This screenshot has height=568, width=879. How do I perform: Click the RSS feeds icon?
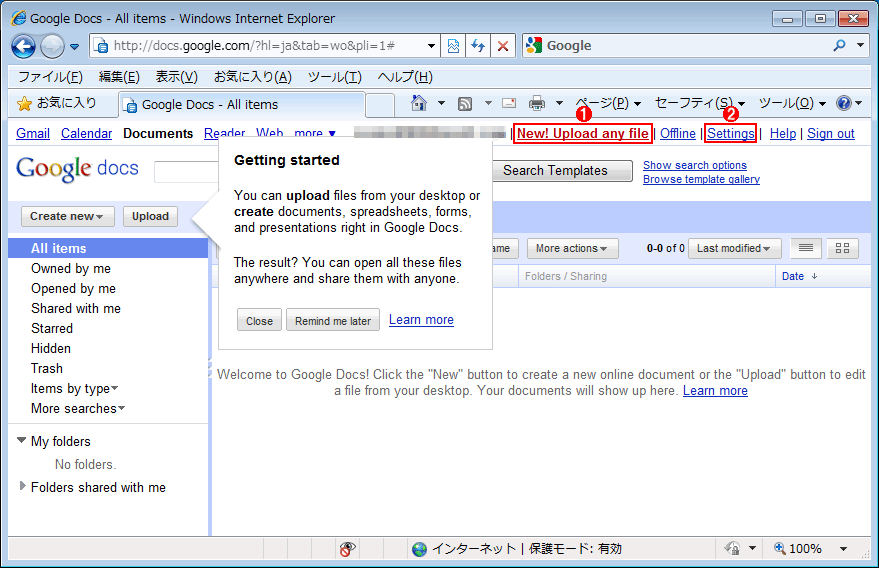tap(465, 103)
